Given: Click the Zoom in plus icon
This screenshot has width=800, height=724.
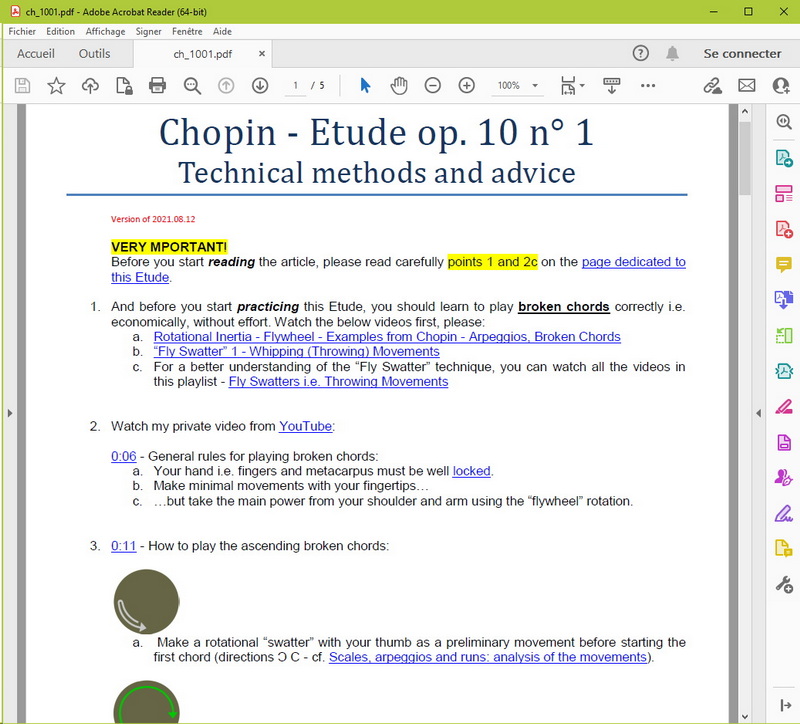Looking at the screenshot, I should click(466, 86).
